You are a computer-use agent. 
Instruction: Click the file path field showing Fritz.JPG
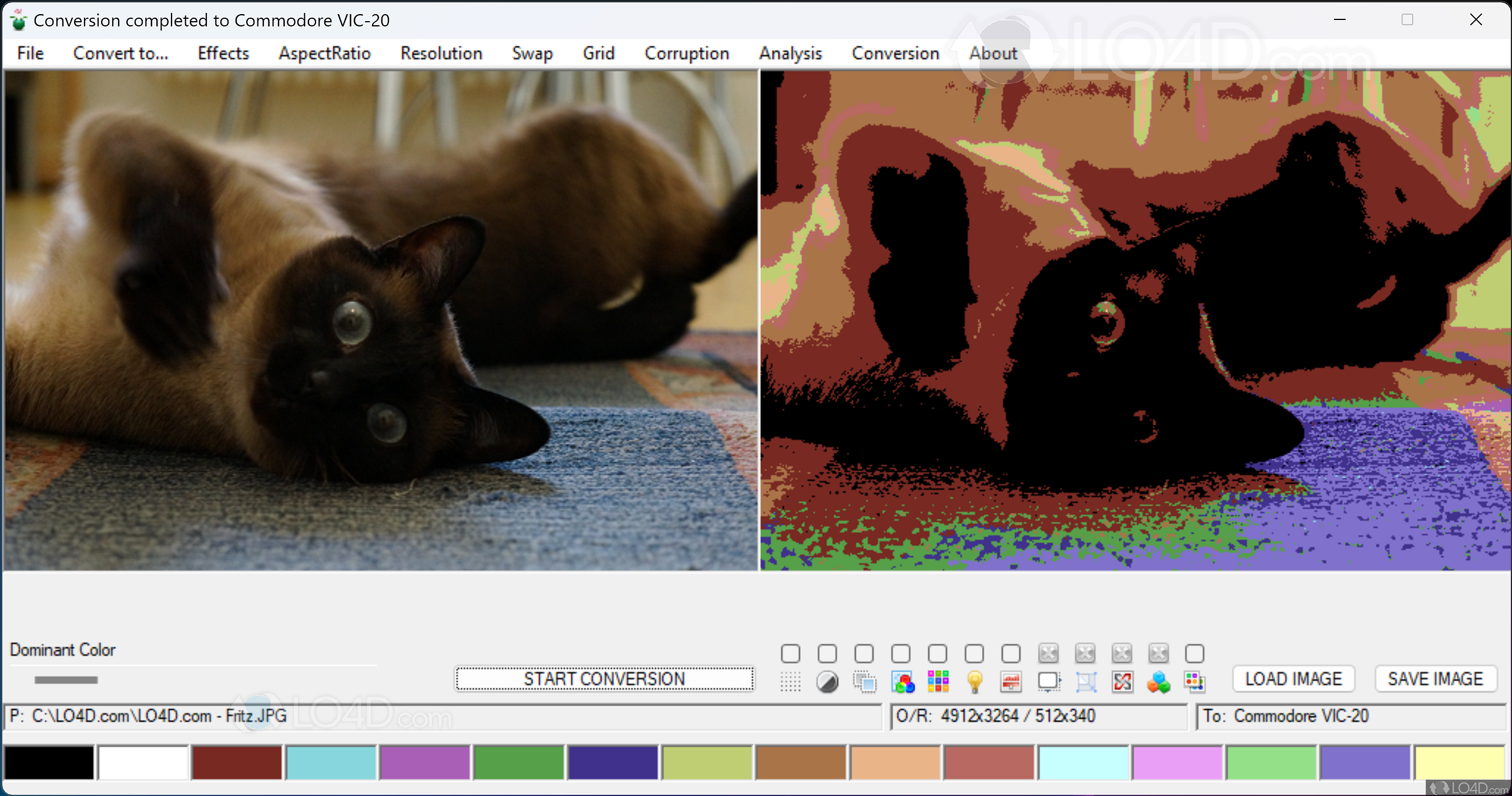(441, 716)
